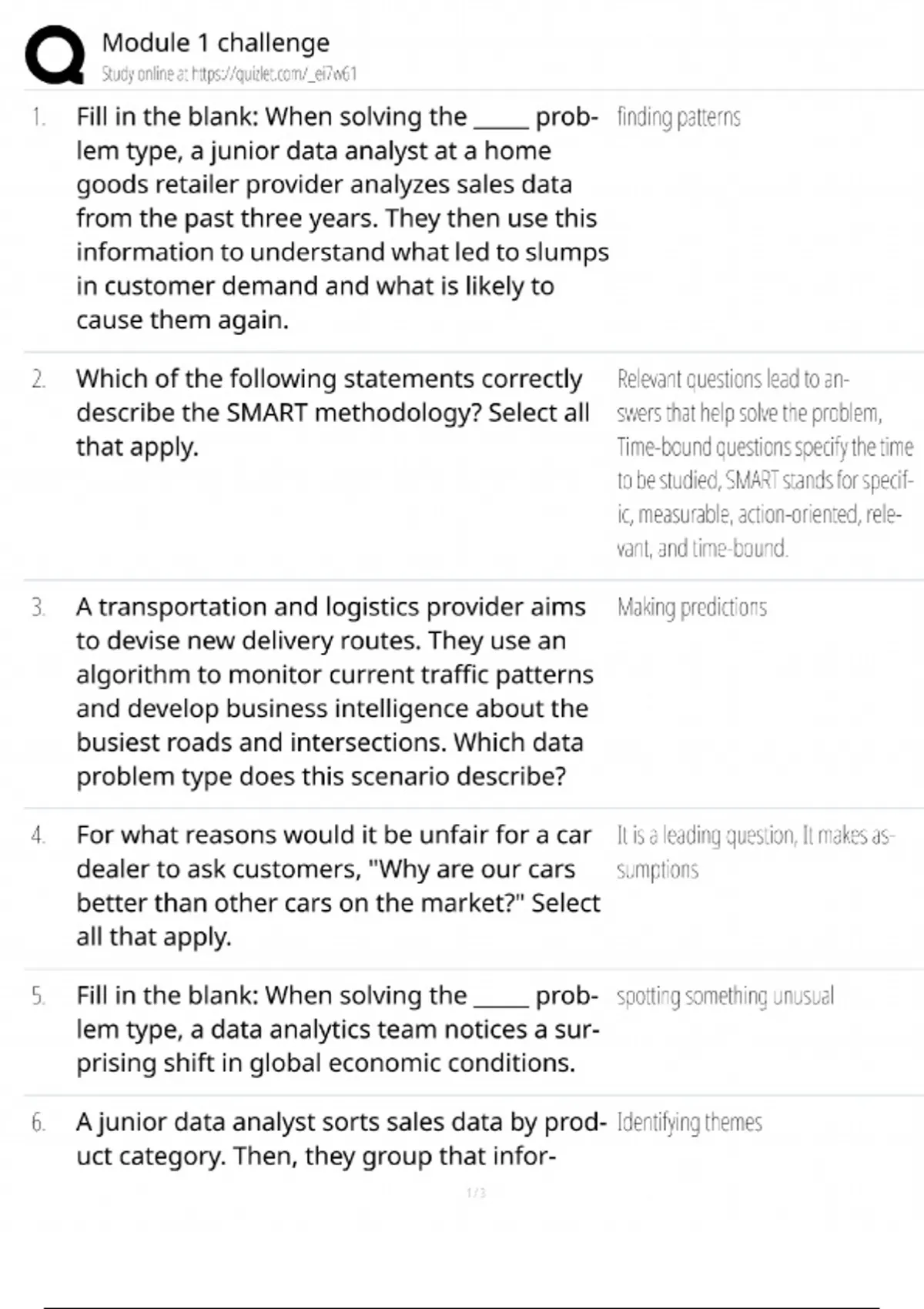The height and width of the screenshot is (1309, 924).
Task: Click the 1/3 page number indicator
Action: [x=476, y=1193]
